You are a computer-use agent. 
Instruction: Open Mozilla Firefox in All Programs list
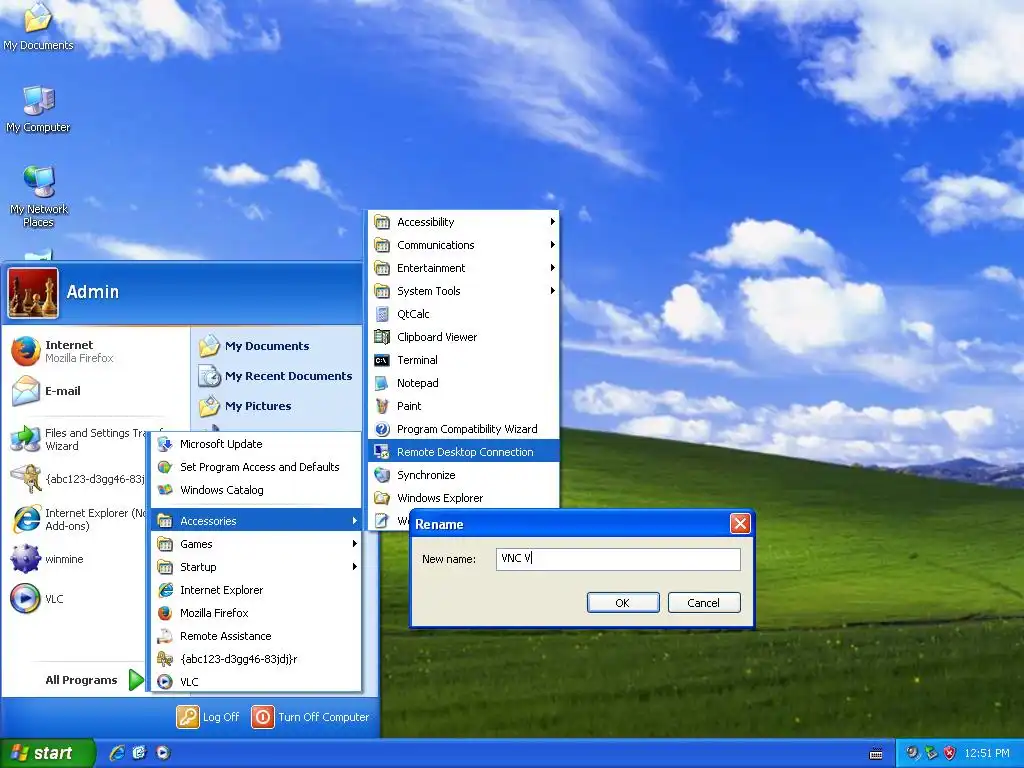tap(256, 613)
